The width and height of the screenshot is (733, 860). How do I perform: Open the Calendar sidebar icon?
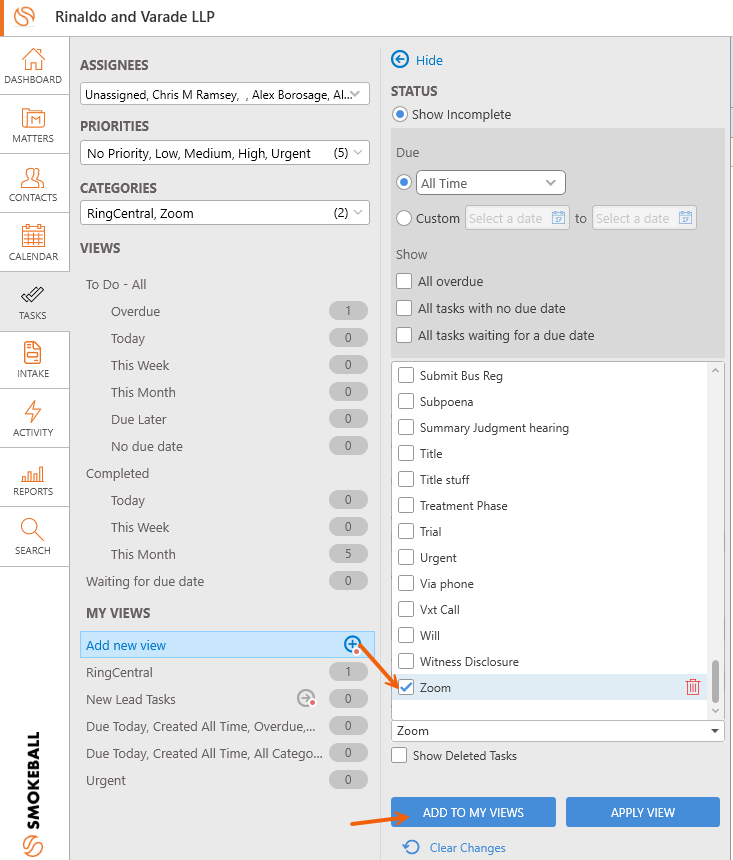[x=33, y=236]
